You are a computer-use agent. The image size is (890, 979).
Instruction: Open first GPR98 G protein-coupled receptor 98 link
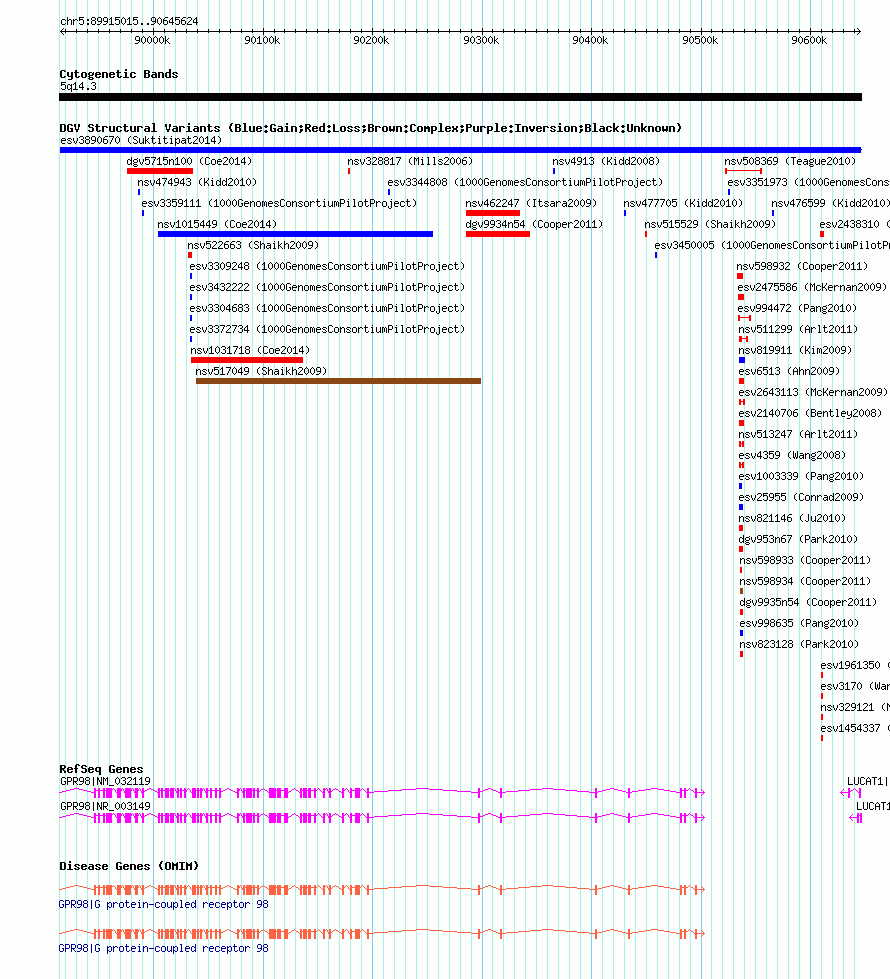(164, 905)
